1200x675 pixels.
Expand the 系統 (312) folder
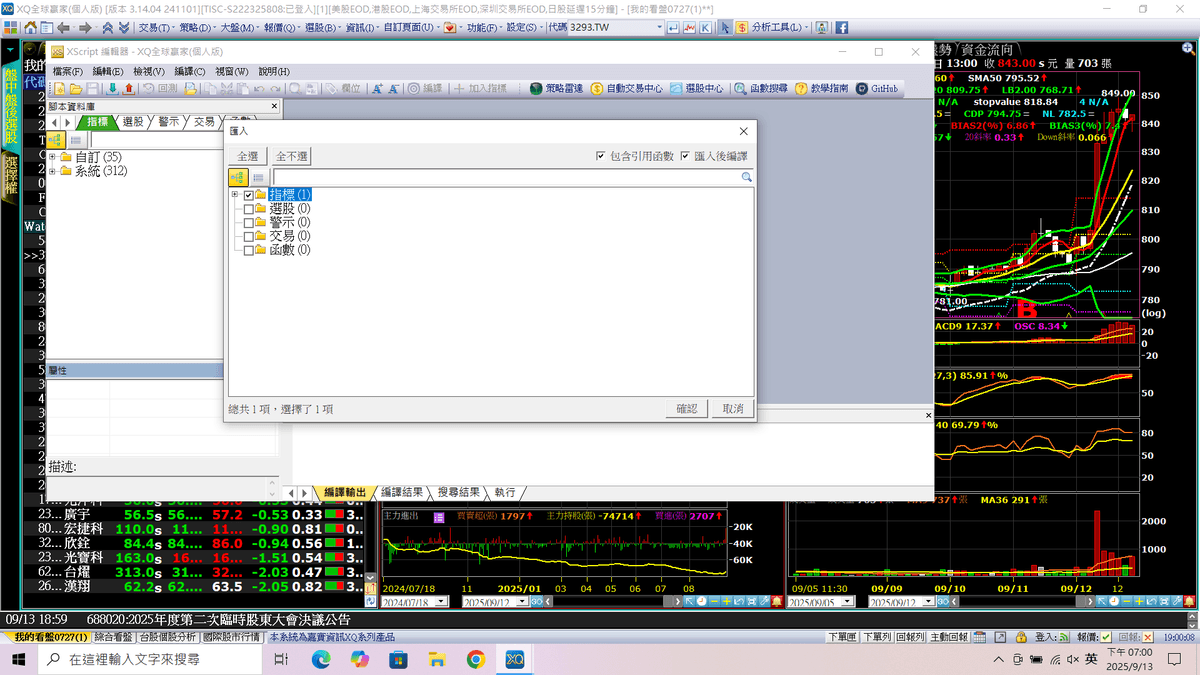pos(52,171)
